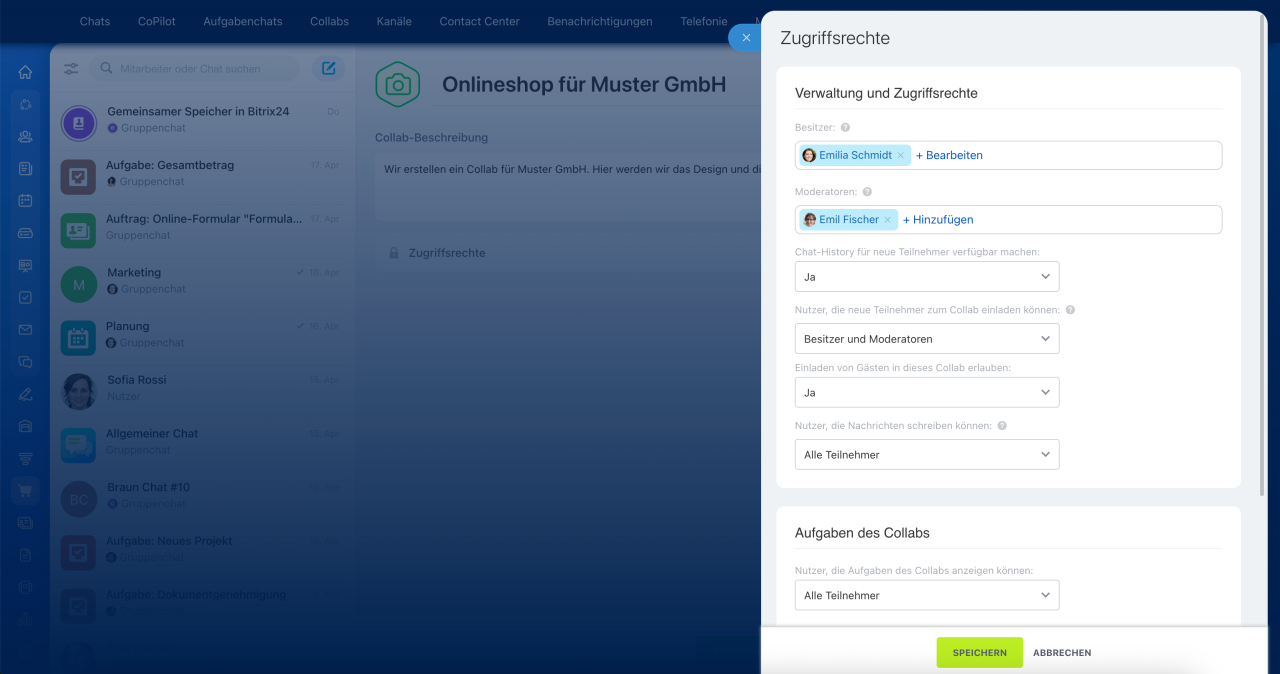This screenshot has width=1280, height=674.
Task: Click the collab camera hexagon avatar
Action: [398, 85]
